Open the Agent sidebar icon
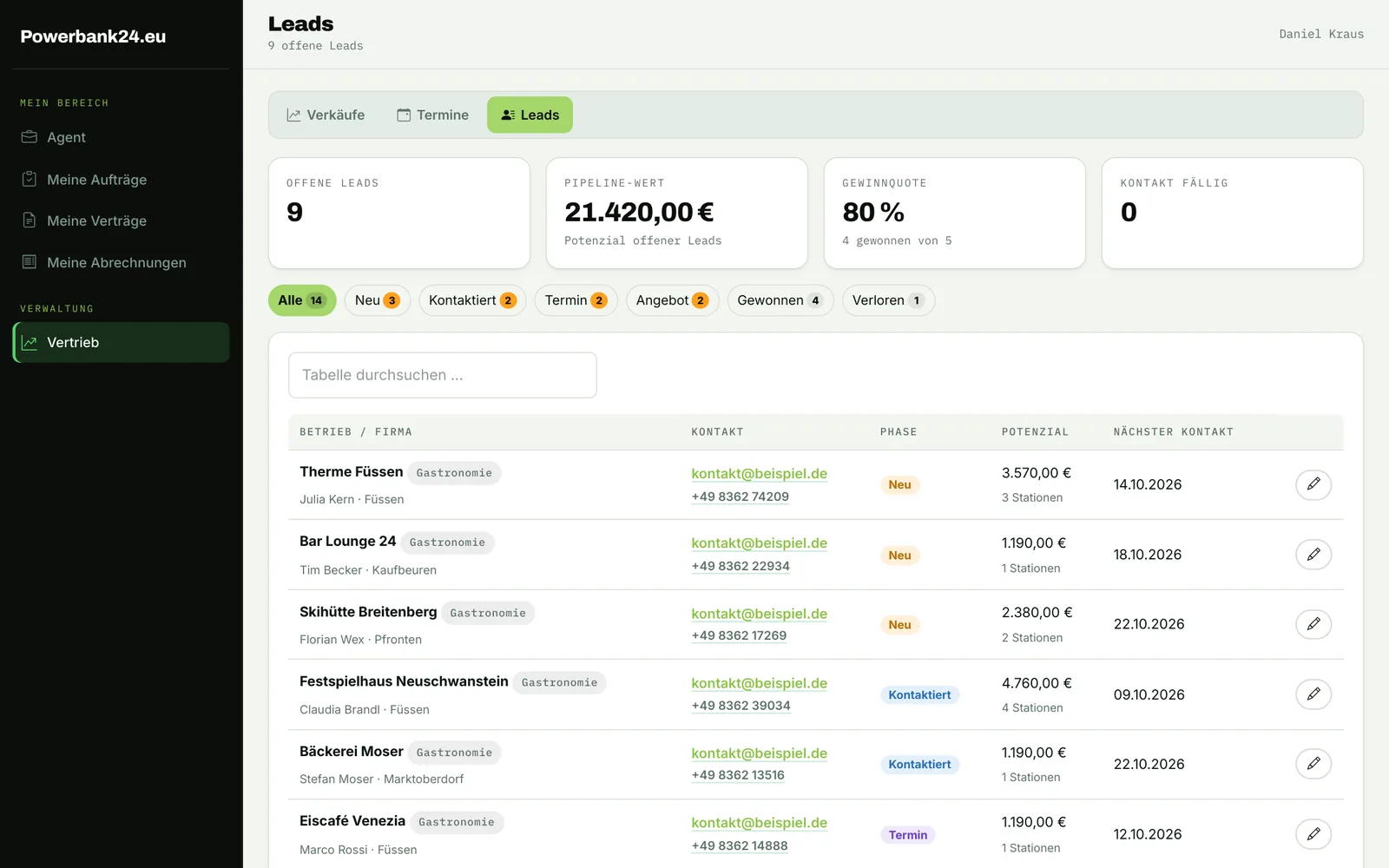Viewport: 1389px width, 868px height. pos(30,137)
